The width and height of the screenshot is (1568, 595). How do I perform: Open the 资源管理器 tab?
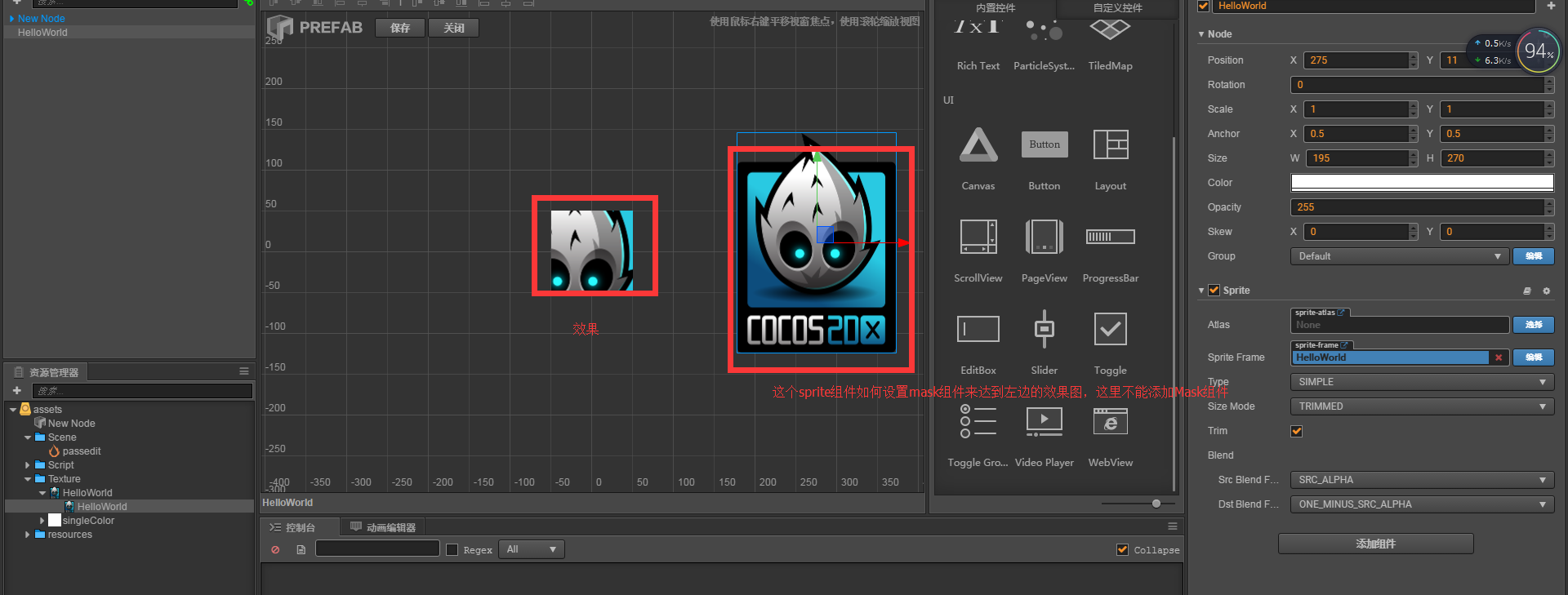pyautogui.click(x=47, y=372)
